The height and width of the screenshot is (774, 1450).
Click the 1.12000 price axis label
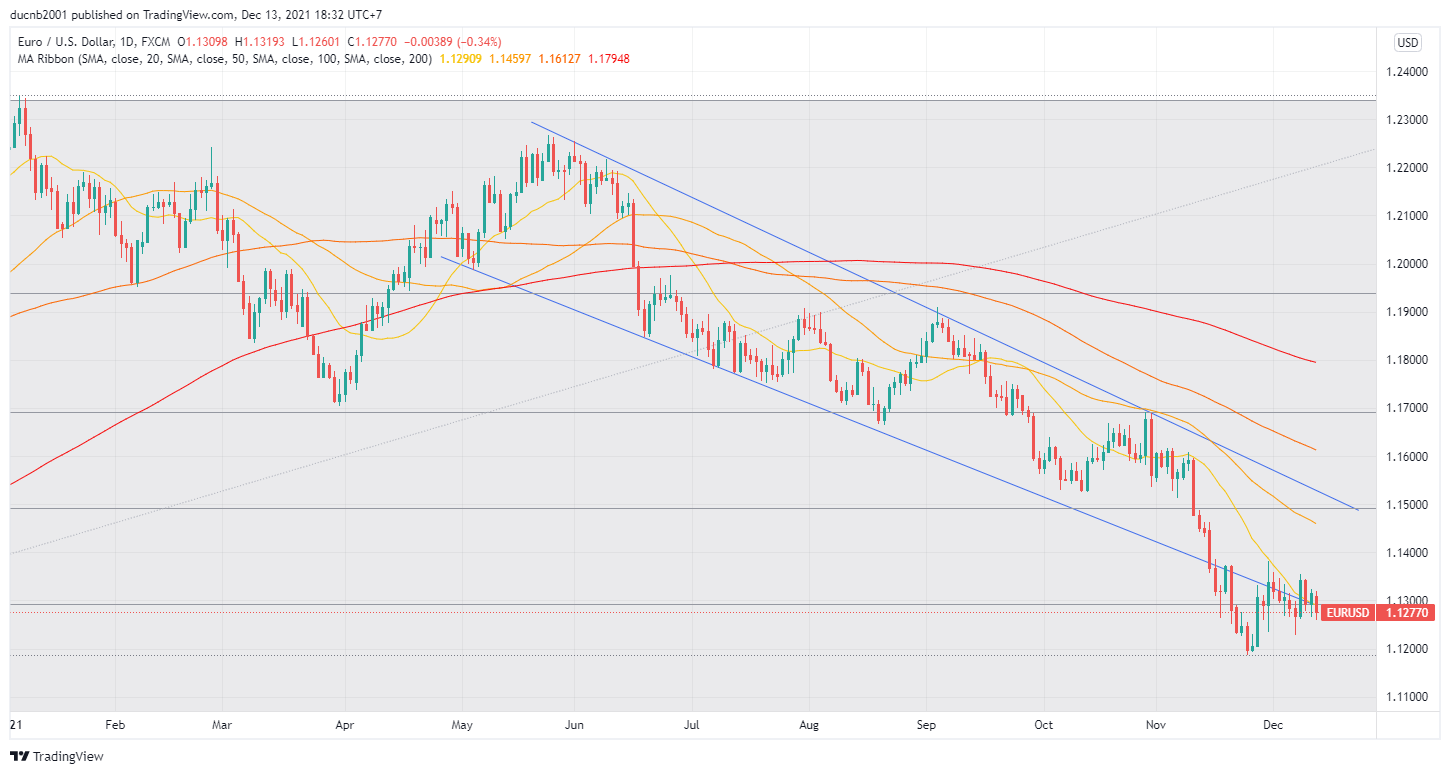pyautogui.click(x=1408, y=649)
